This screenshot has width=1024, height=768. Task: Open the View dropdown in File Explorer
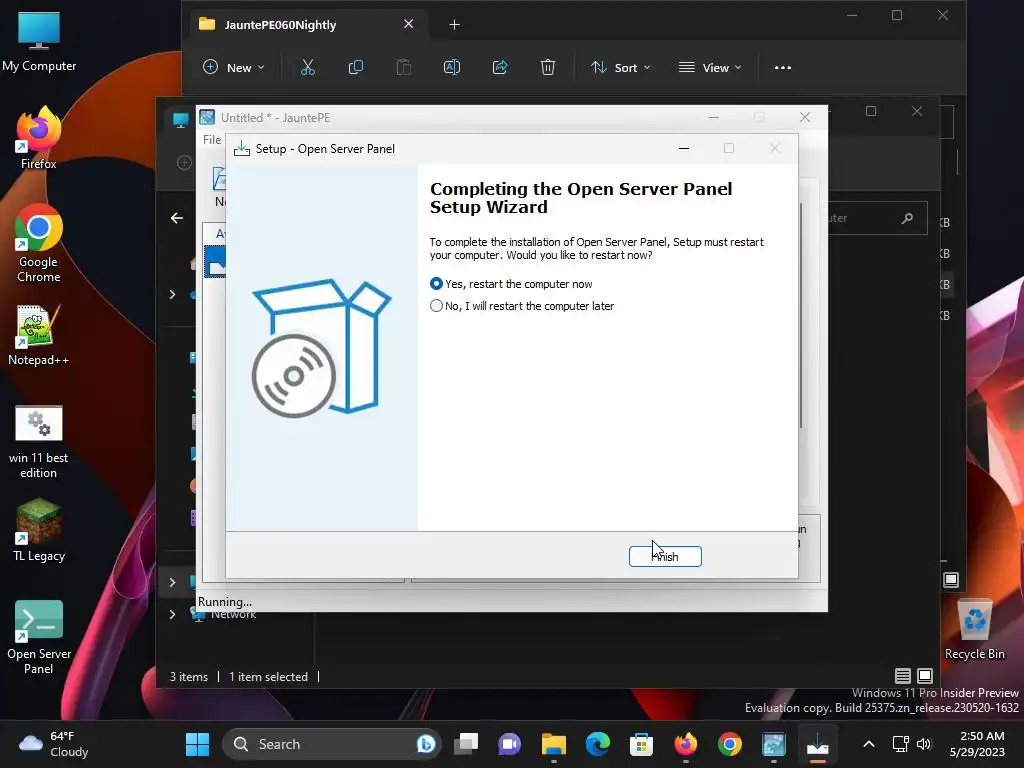point(711,67)
